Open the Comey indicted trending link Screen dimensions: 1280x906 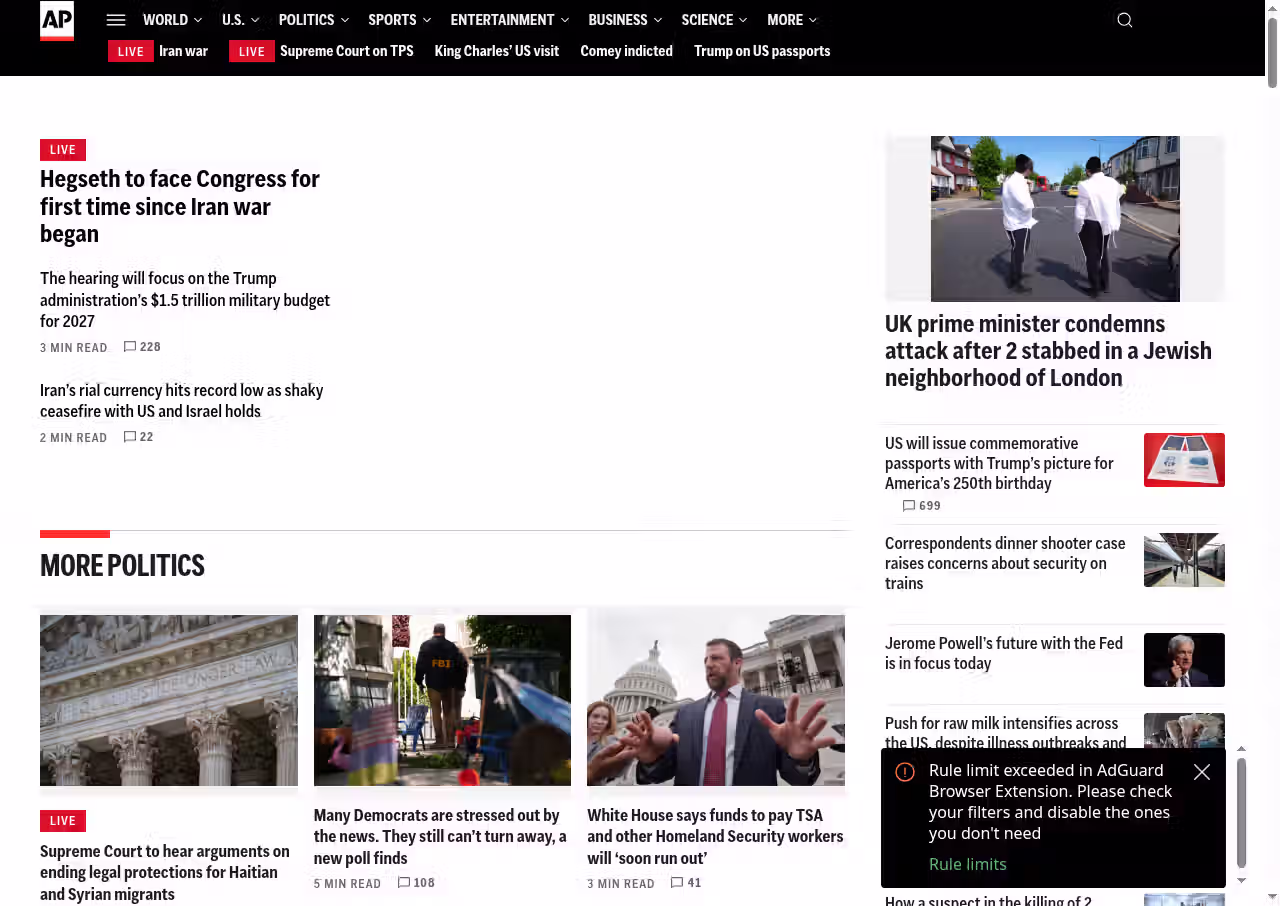[x=626, y=51]
